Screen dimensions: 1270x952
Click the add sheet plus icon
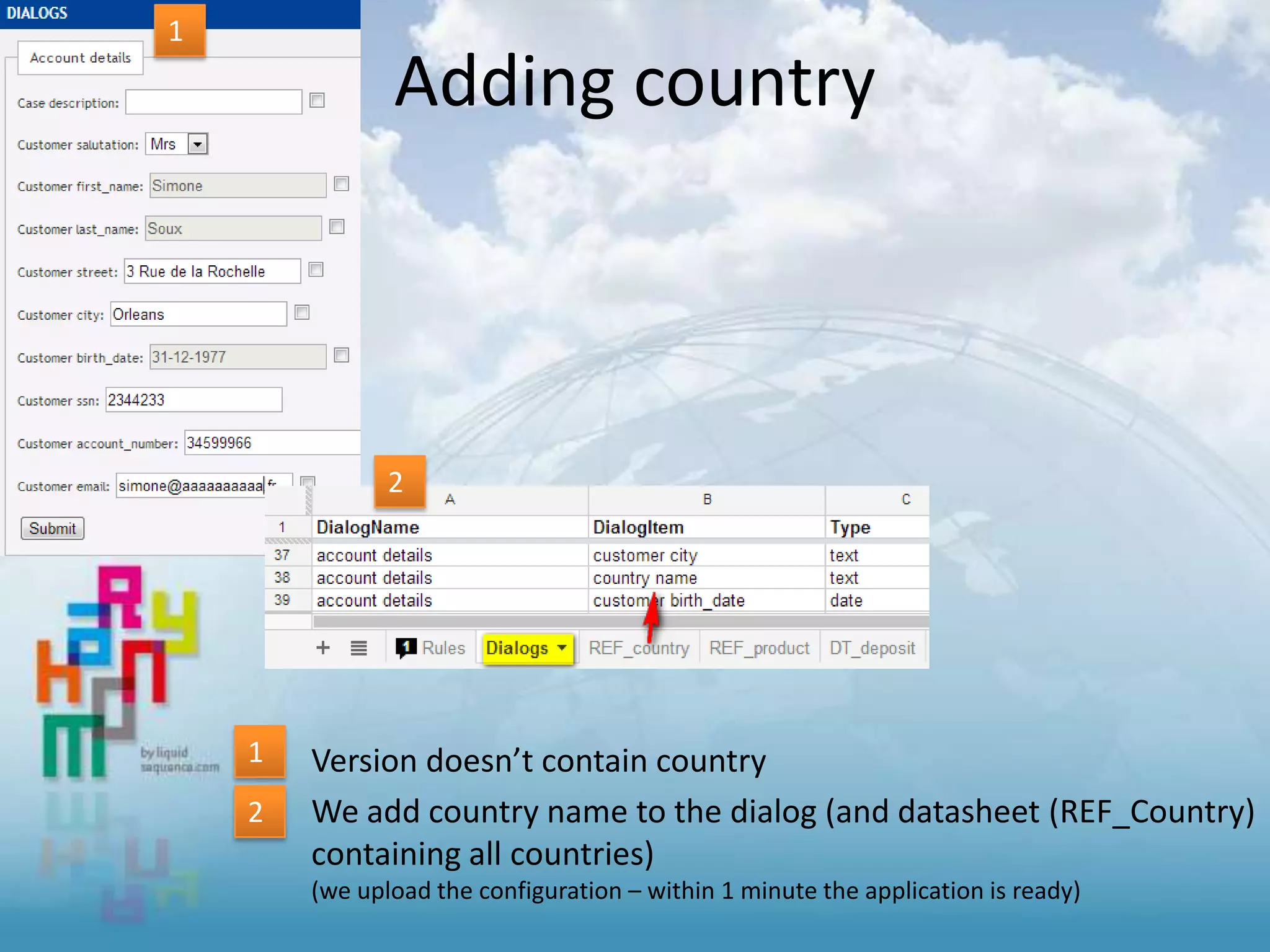point(322,648)
